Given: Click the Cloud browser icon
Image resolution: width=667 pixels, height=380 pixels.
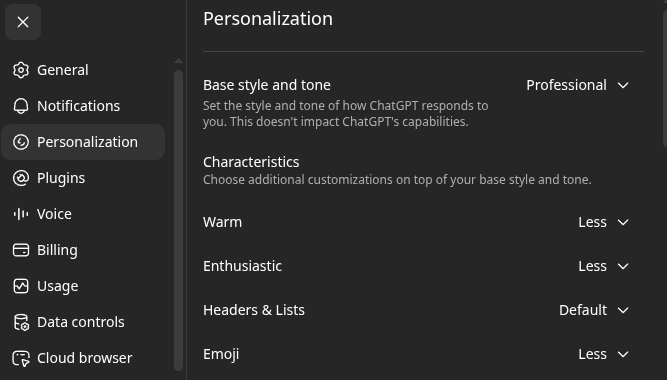Looking at the screenshot, I should click(21, 358).
